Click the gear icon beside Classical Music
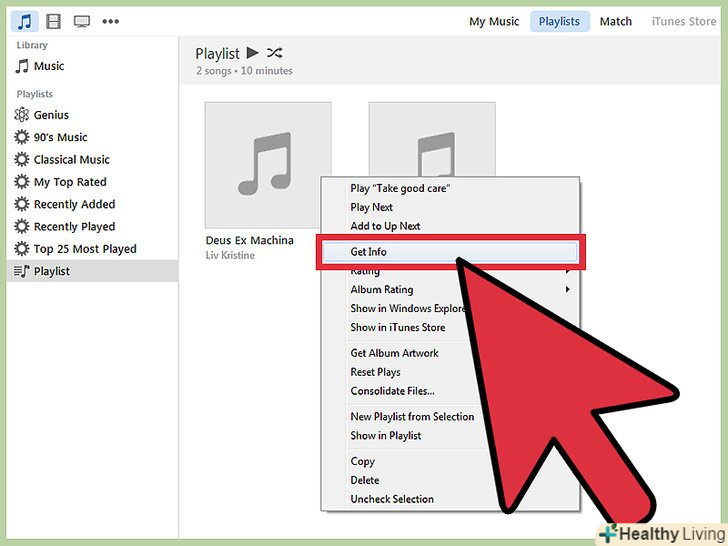 tap(21, 159)
